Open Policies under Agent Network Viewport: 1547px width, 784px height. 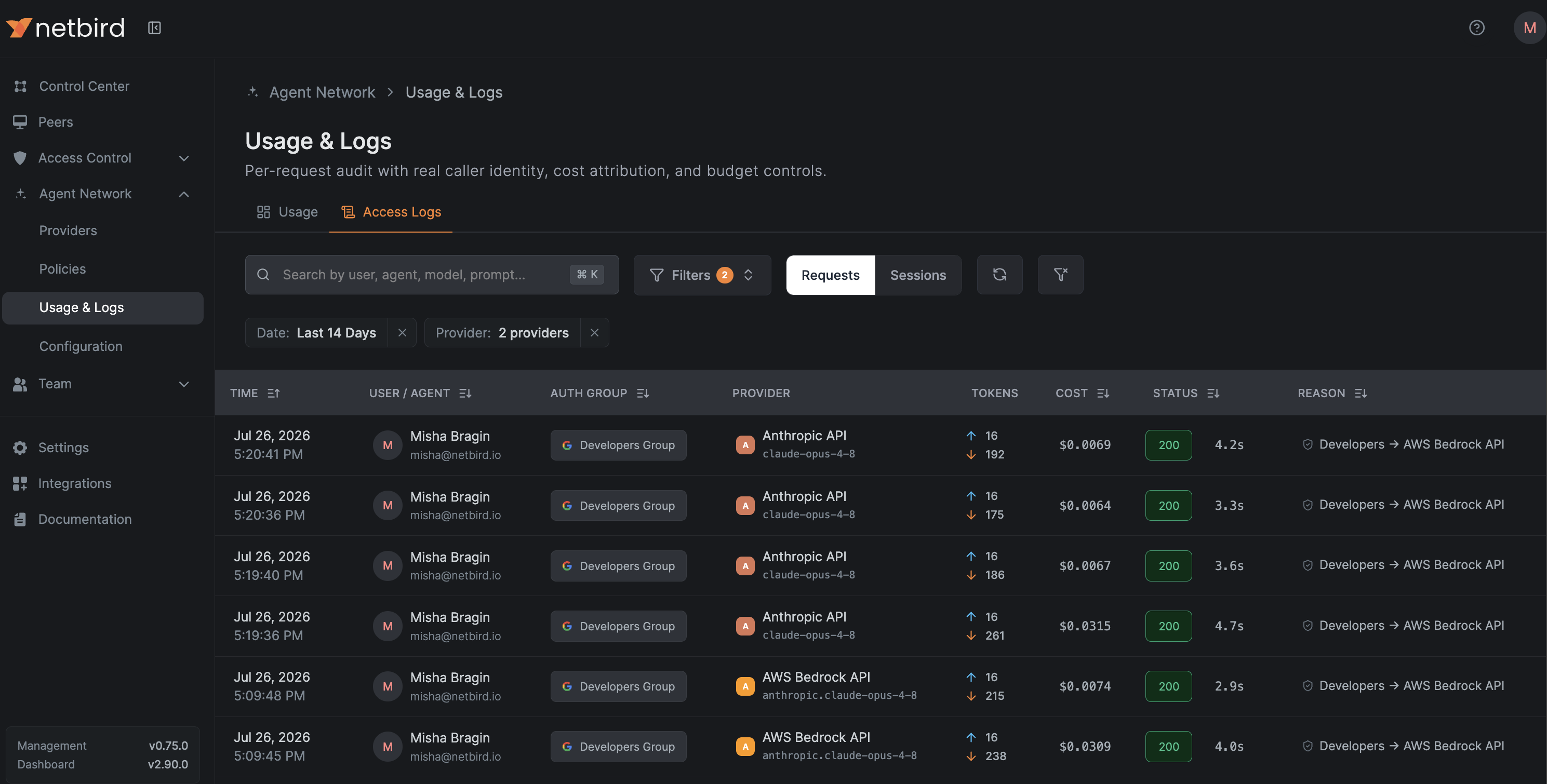pos(62,269)
